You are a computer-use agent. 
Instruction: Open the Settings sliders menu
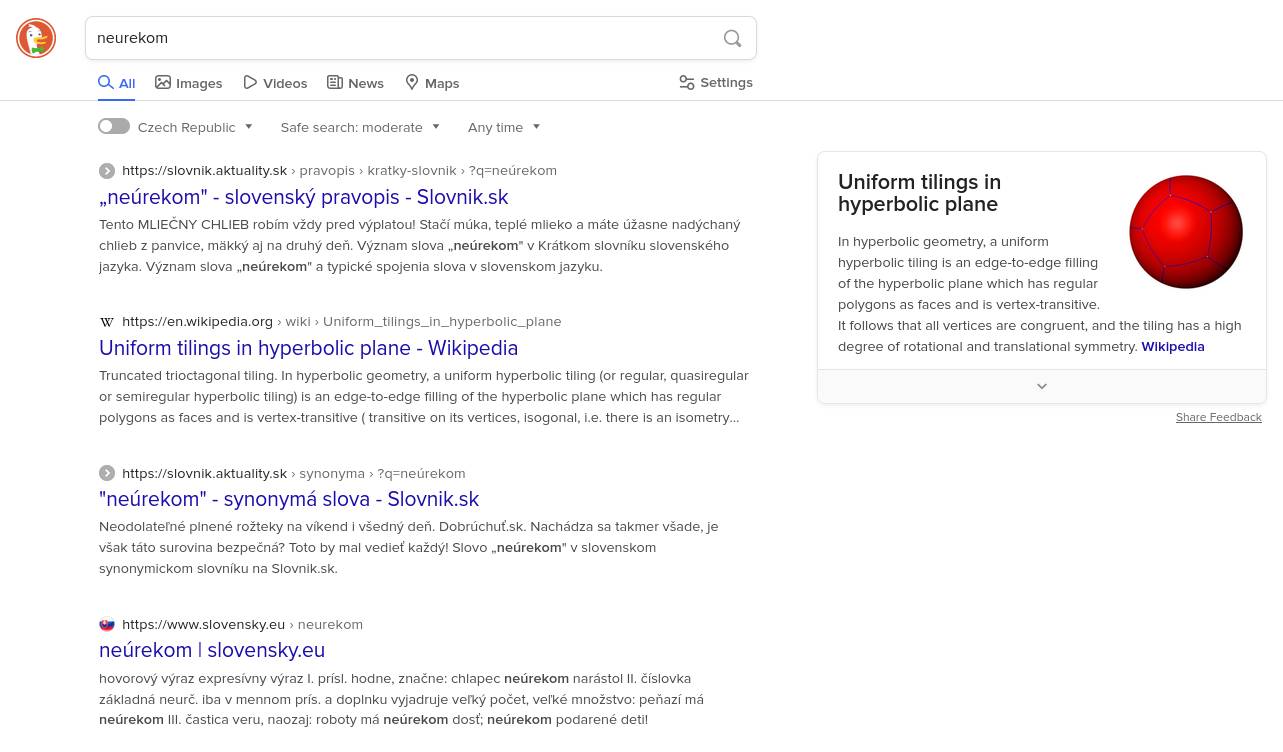click(x=716, y=83)
